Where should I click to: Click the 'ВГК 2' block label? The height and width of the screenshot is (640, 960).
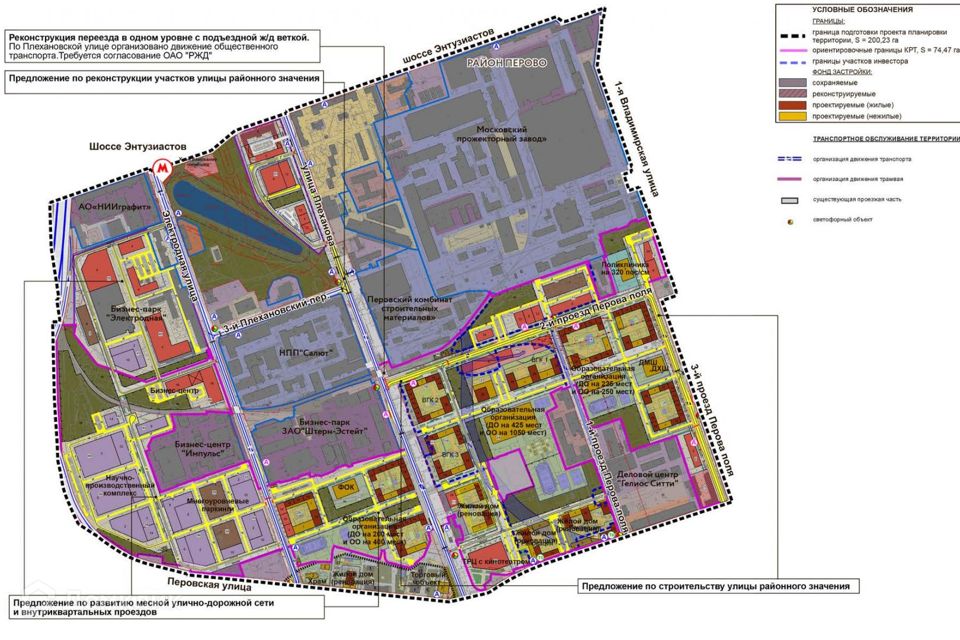[430, 398]
